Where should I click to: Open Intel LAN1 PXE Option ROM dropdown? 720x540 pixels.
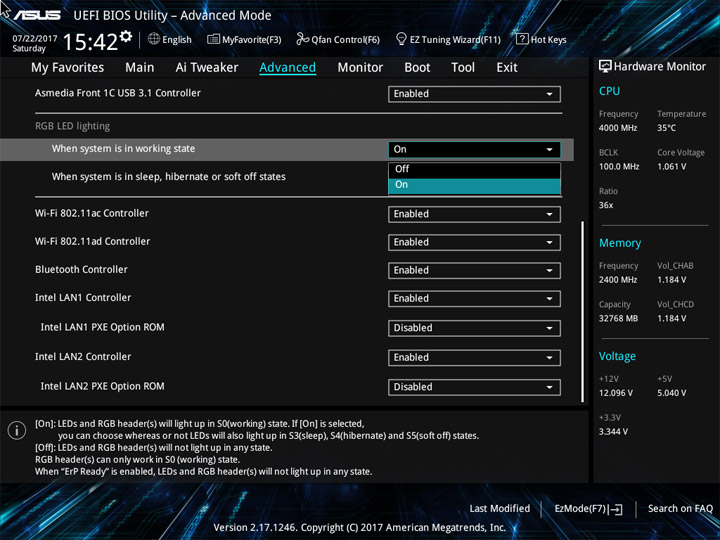pos(474,328)
